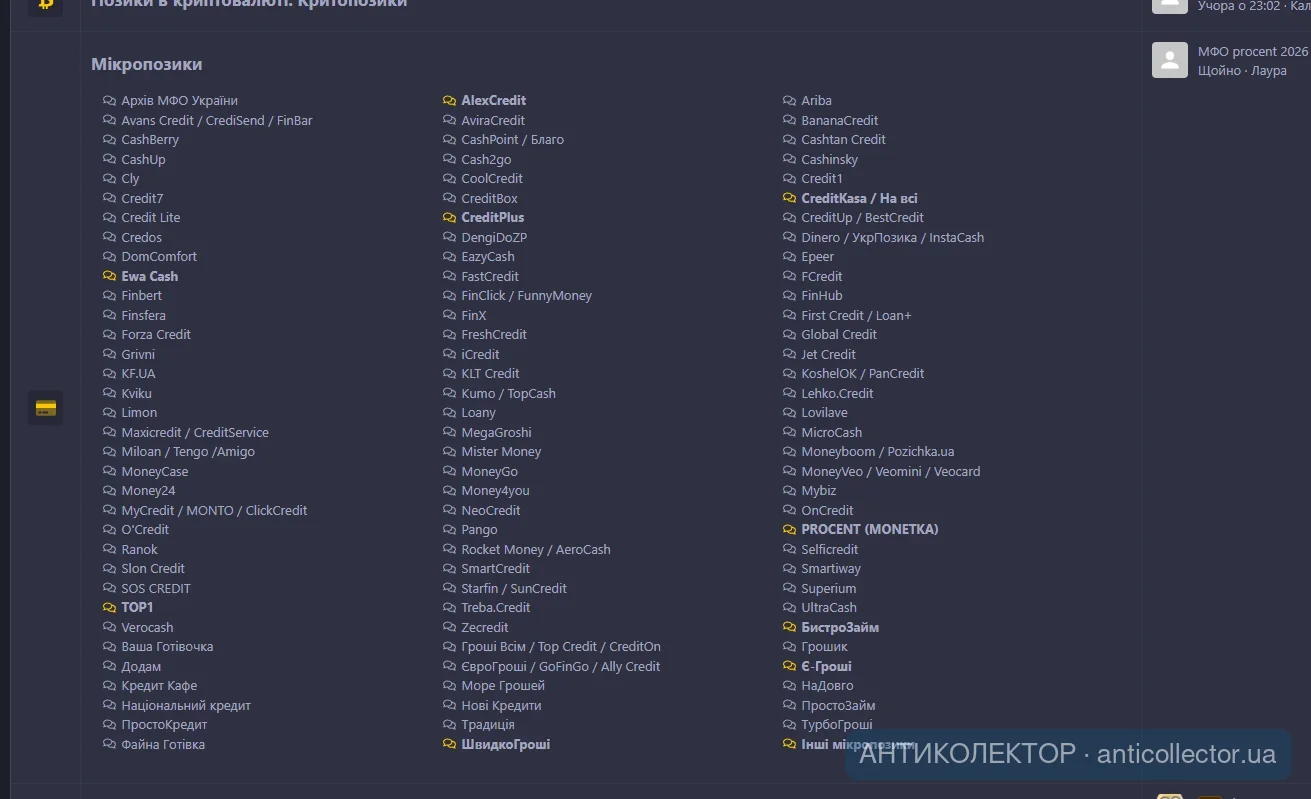Open the Starfin / SunCredit subforum
The width and height of the screenshot is (1311, 799).
[514, 589]
